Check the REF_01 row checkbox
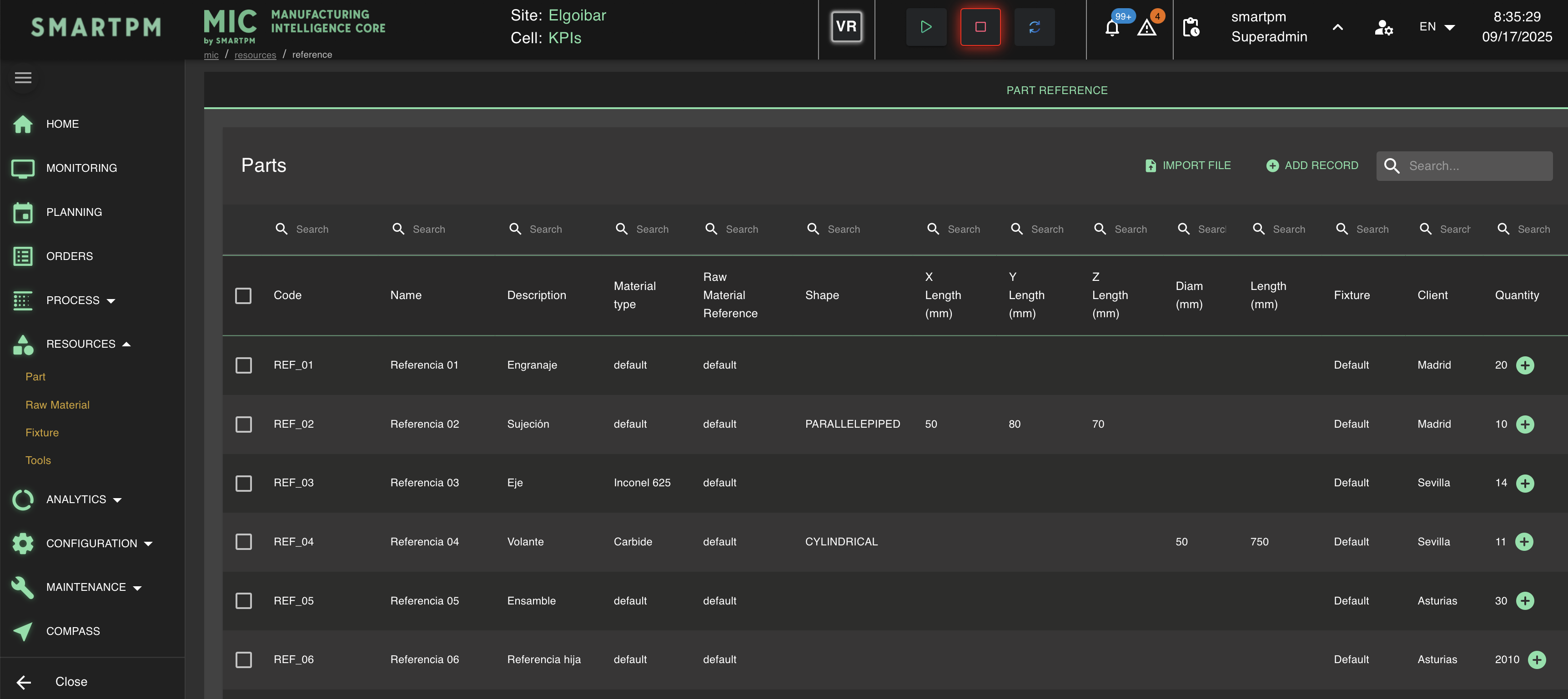Image resolution: width=1568 pixels, height=699 pixels. tap(243, 365)
